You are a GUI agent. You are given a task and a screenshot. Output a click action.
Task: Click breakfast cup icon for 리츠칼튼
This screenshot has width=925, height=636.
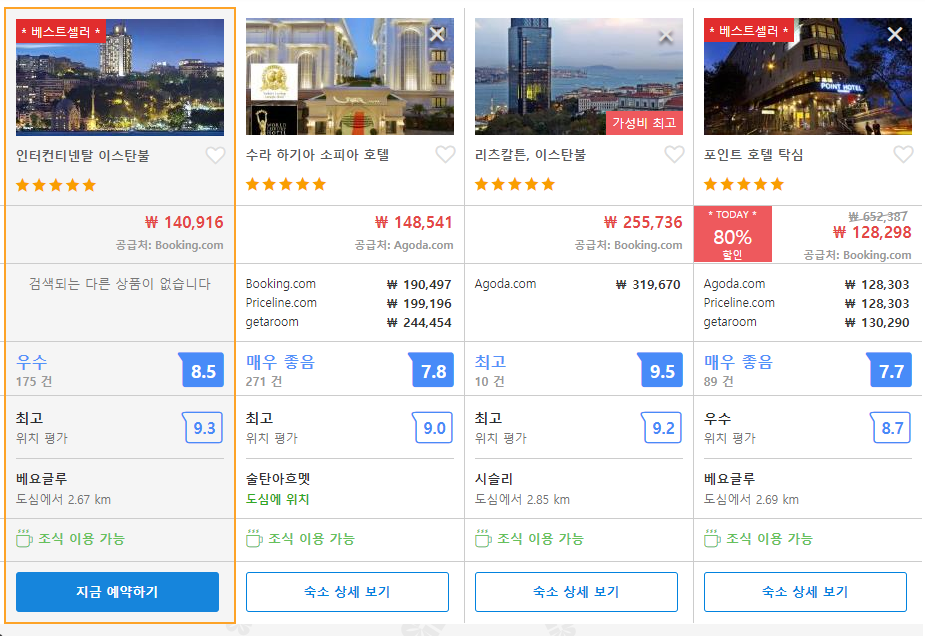pos(483,538)
